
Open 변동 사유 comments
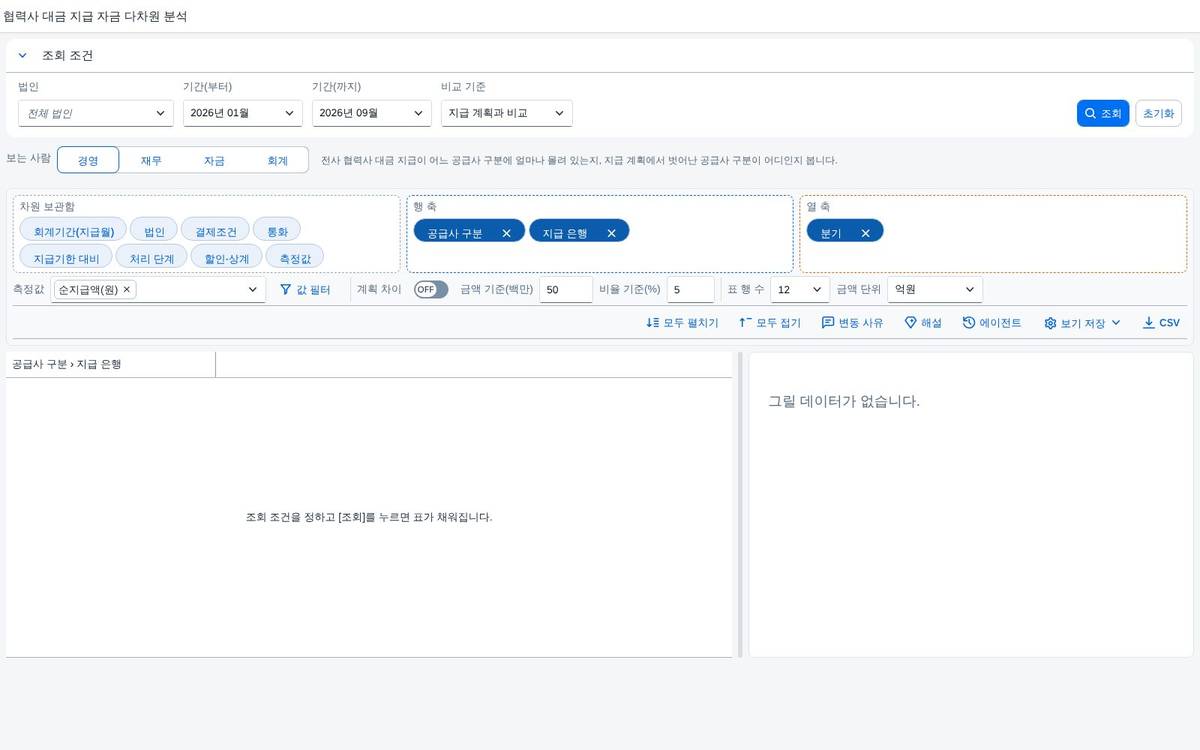[853, 323]
